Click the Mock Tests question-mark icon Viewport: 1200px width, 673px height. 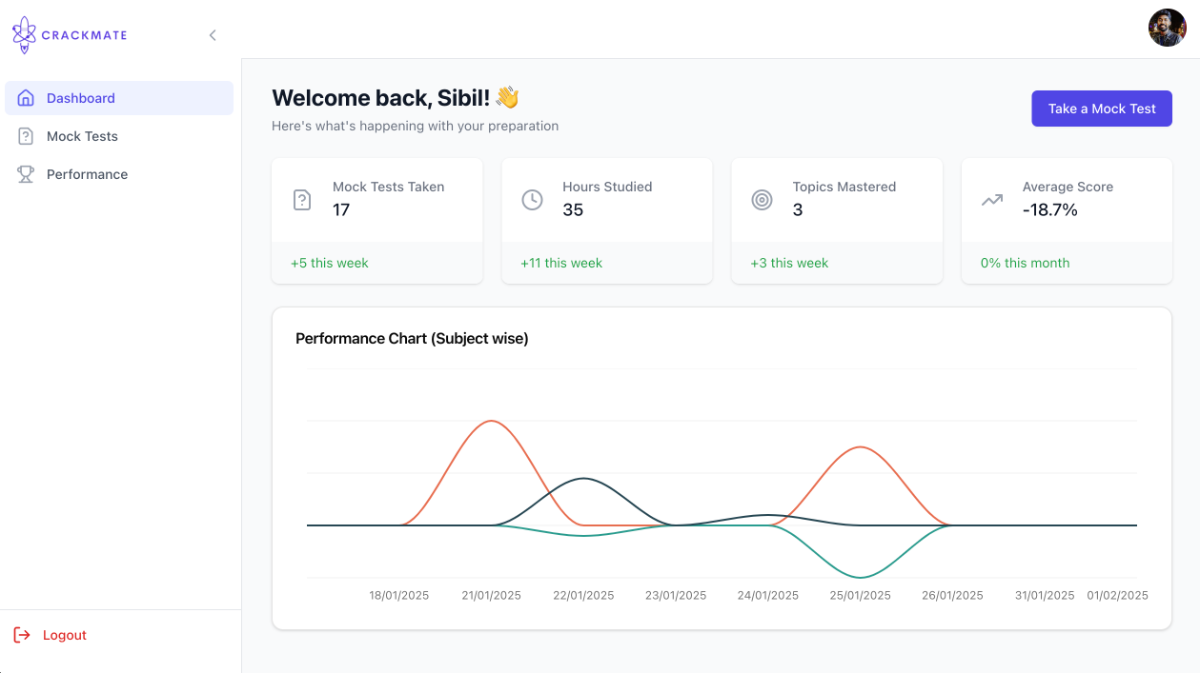click(x=26, y=136)
